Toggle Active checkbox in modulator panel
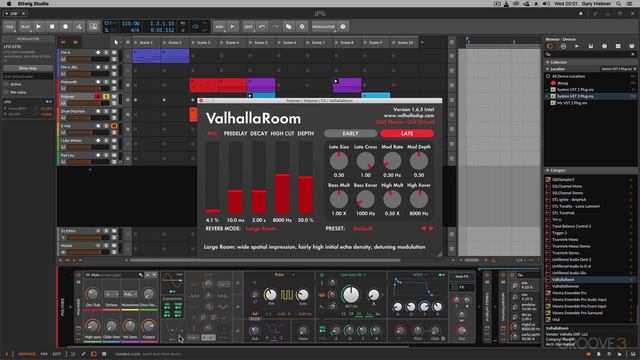Screen dimensions: 640x360 (x=6, y=84)
